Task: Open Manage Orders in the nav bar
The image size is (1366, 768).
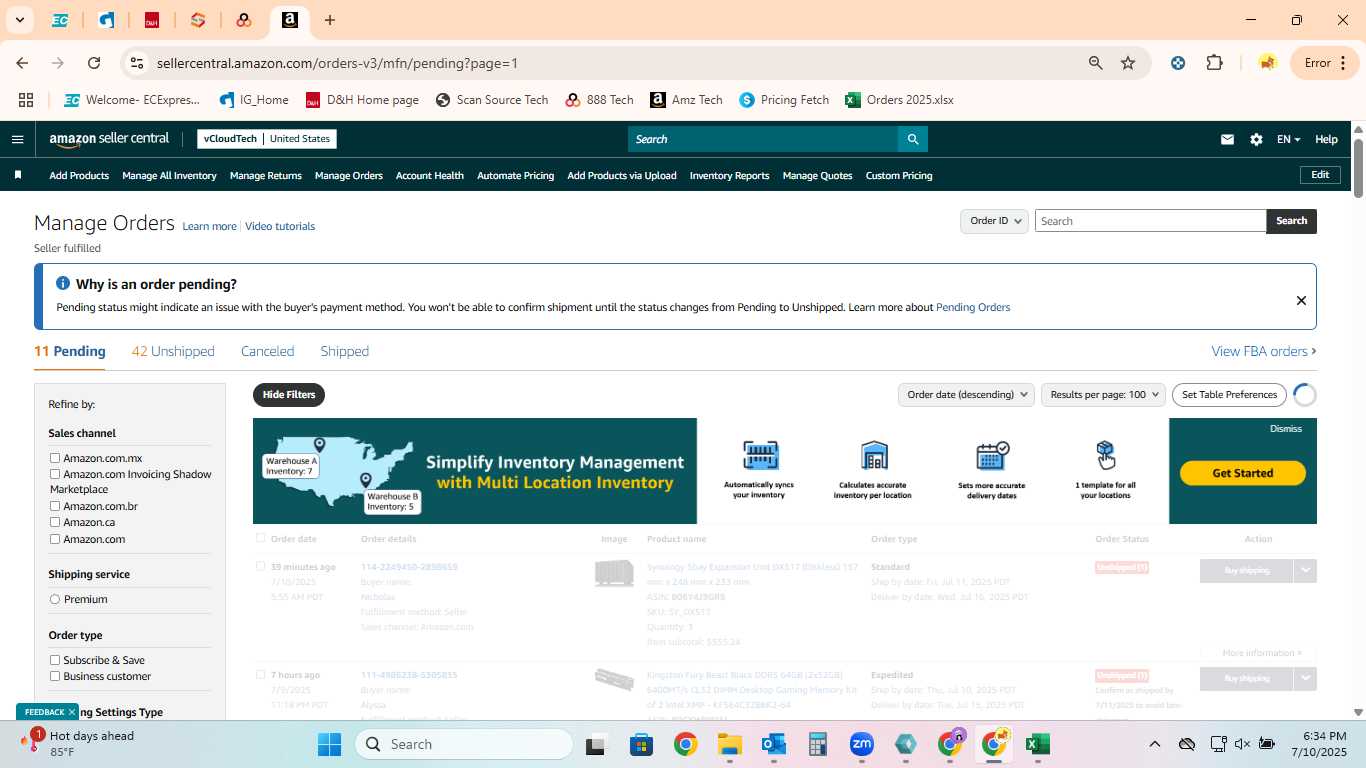Action: coord(349,175)
